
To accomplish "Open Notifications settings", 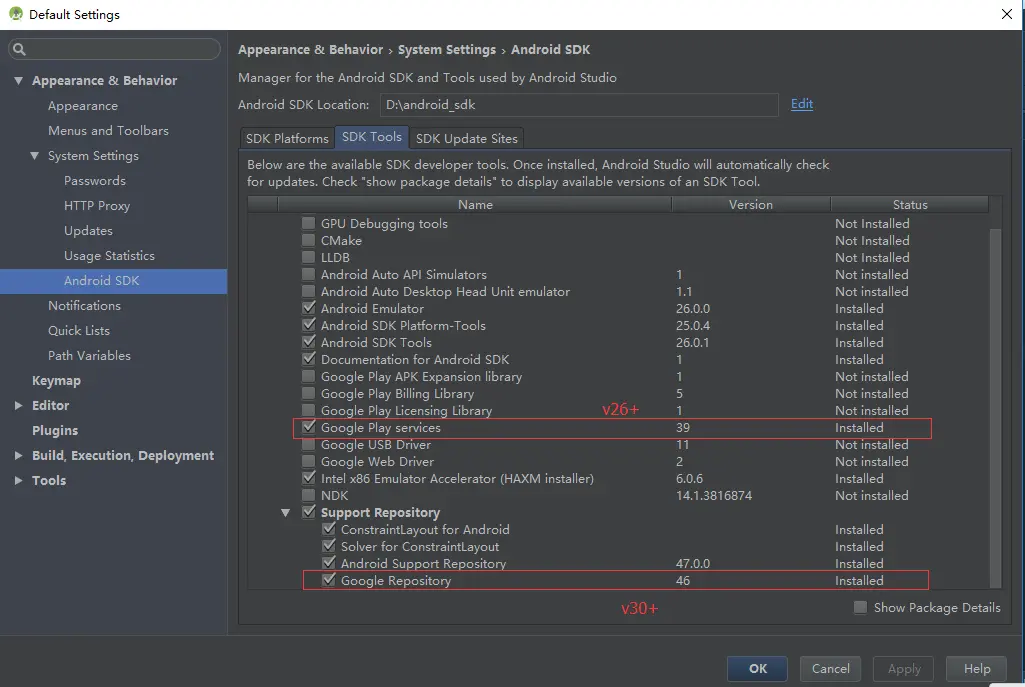I will coord(84,306).
